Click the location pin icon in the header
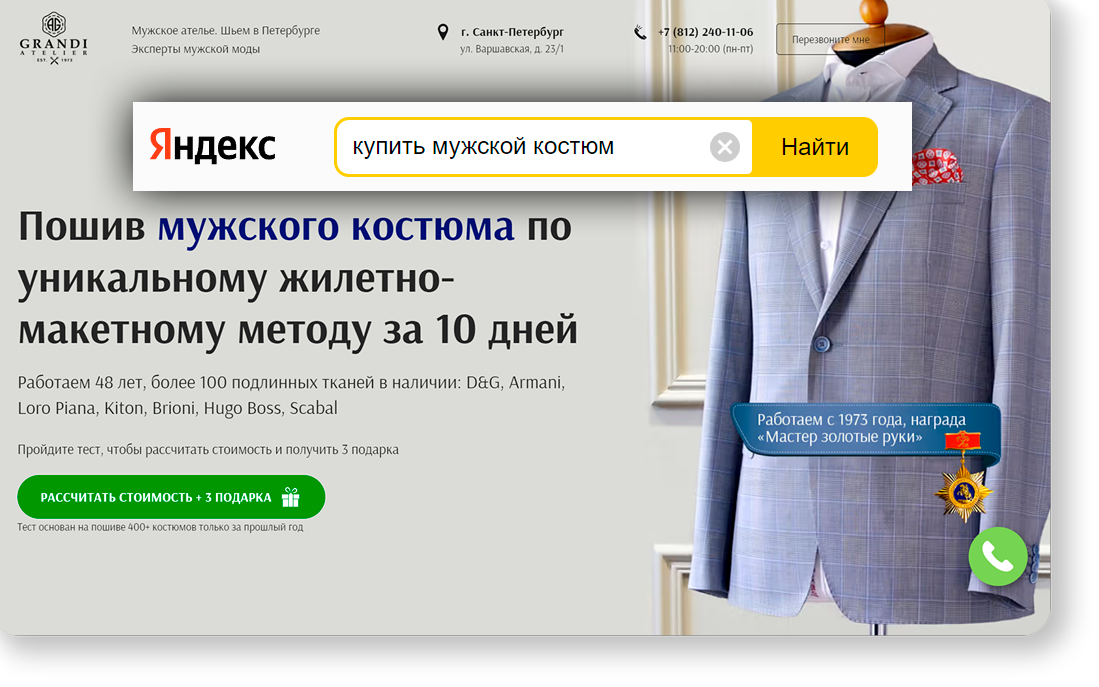This screenshot has height=687, width=1099. point(445,31)
